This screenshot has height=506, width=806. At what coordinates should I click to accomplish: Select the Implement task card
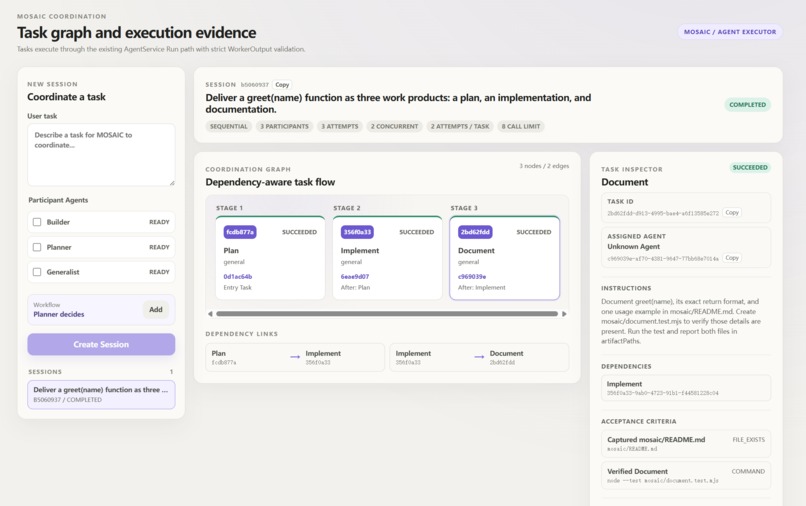pyautogui.click(x=388, y=258)
